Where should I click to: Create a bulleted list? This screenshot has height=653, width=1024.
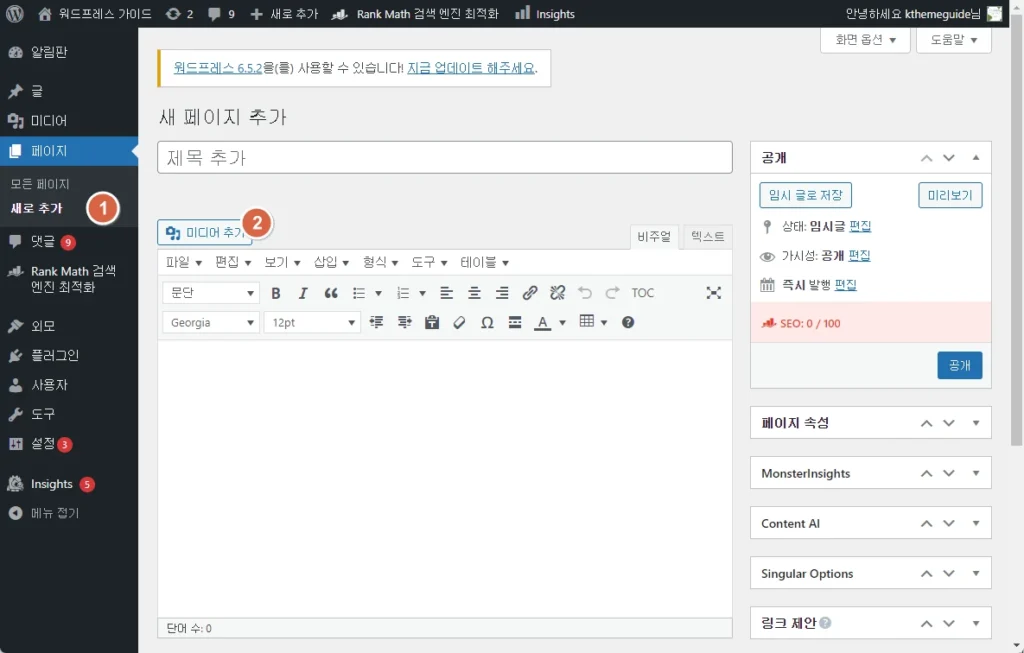[x=359, y=293]
